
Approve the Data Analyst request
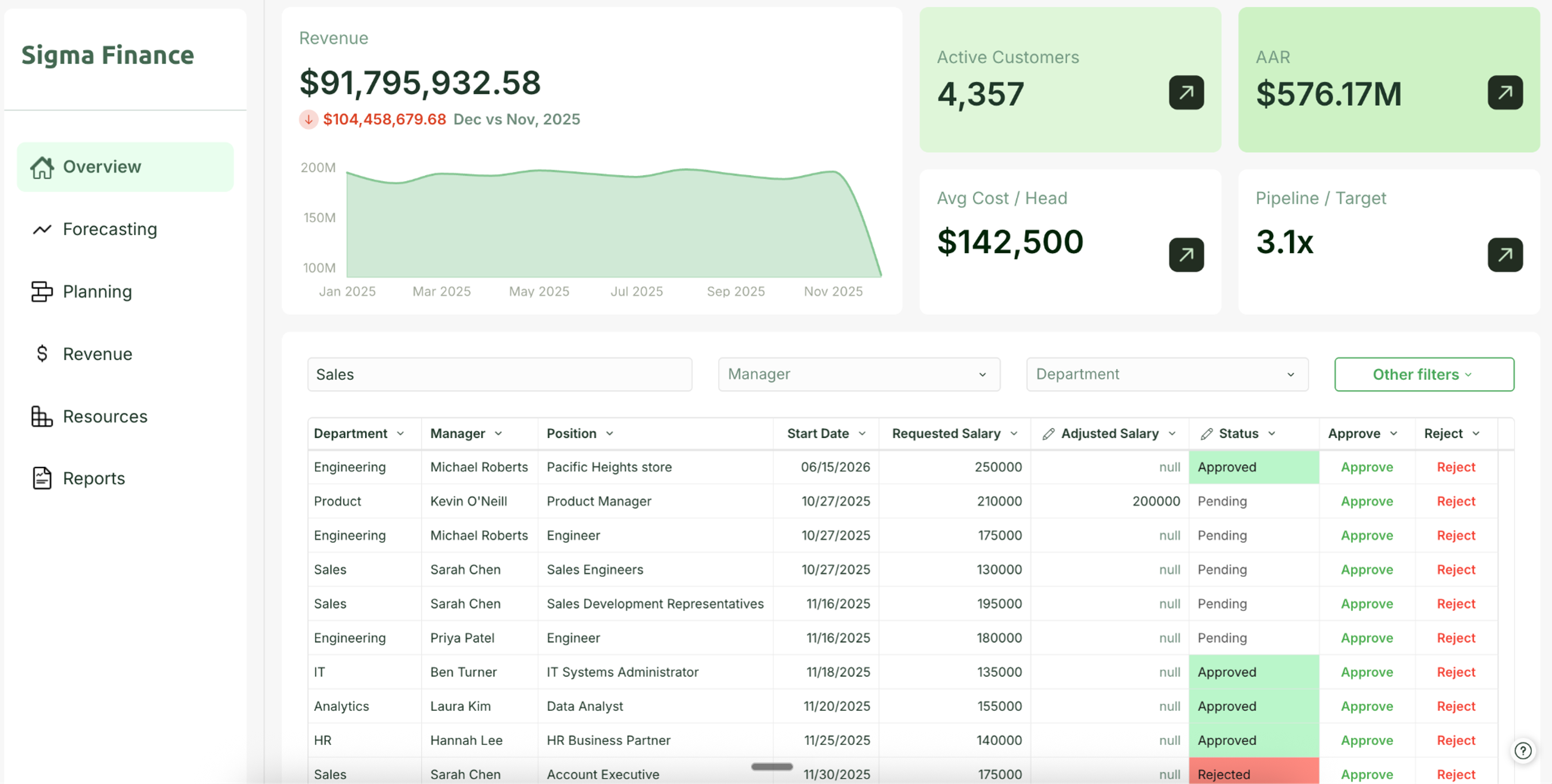(x=1366, y=706)
